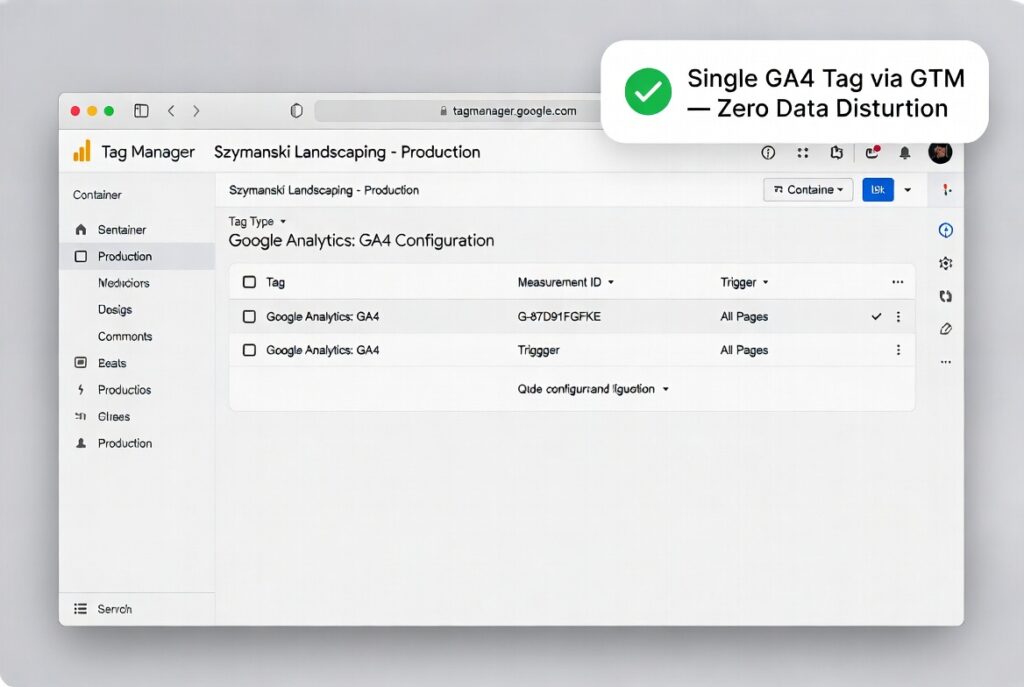
Task: Open the settings gear icon in right rail
Action: (x=945, y=263)
